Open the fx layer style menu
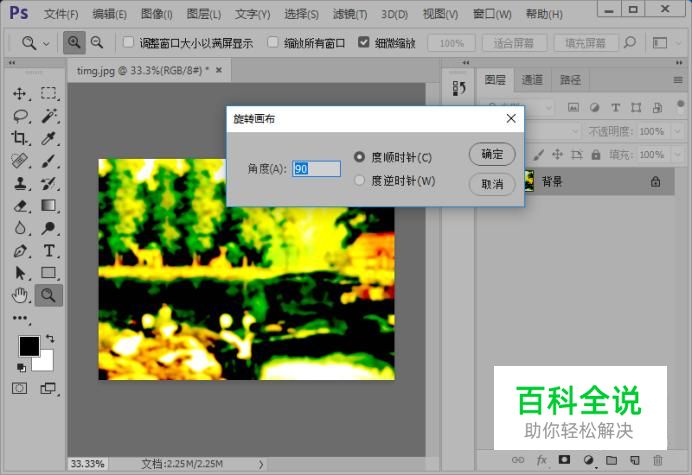Image resolution: width=692 pixels, height=475 pixels. coord(541,460)
